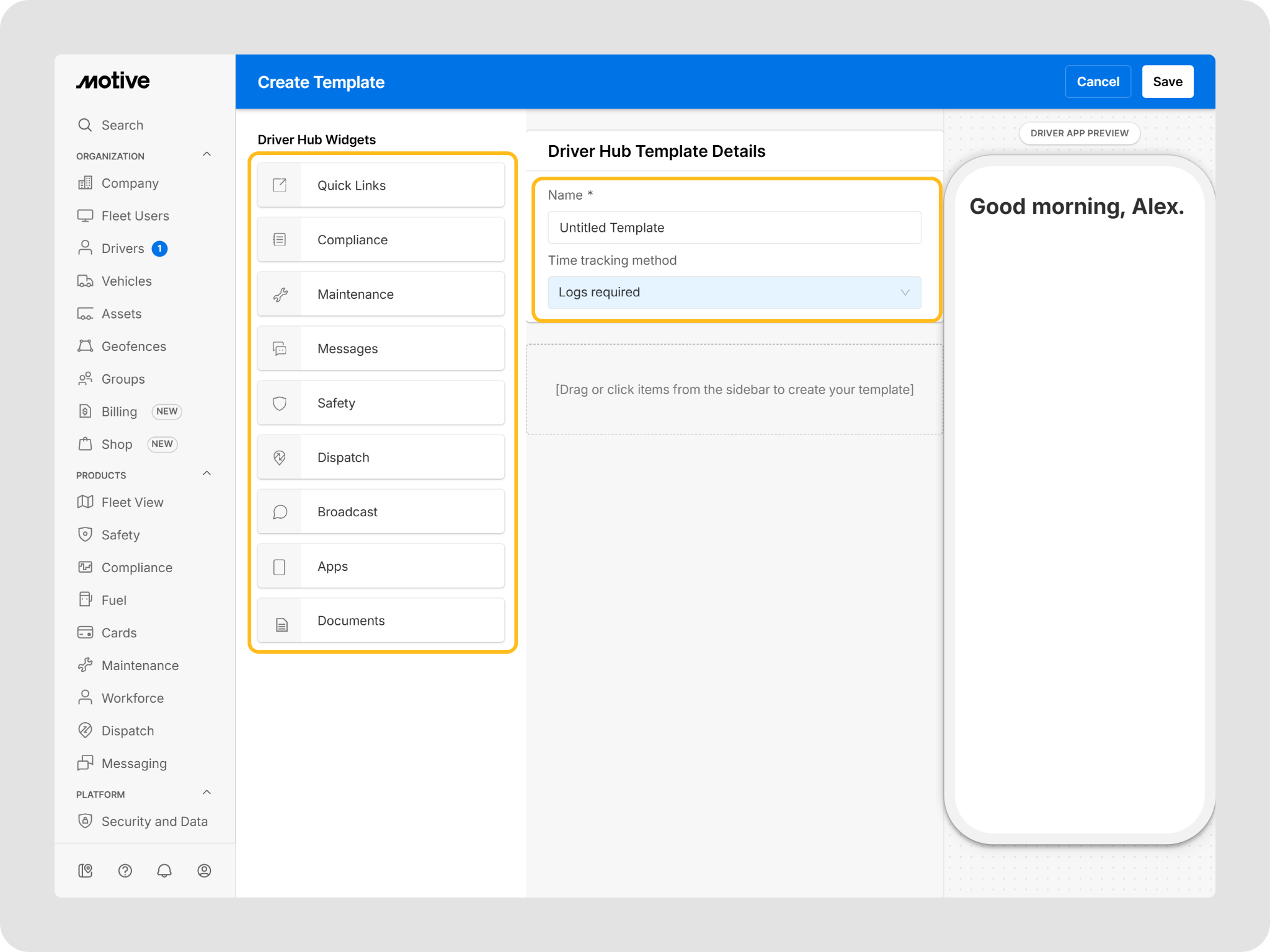Click the Motive logo
1270x952 pixels.
point(113,81)
